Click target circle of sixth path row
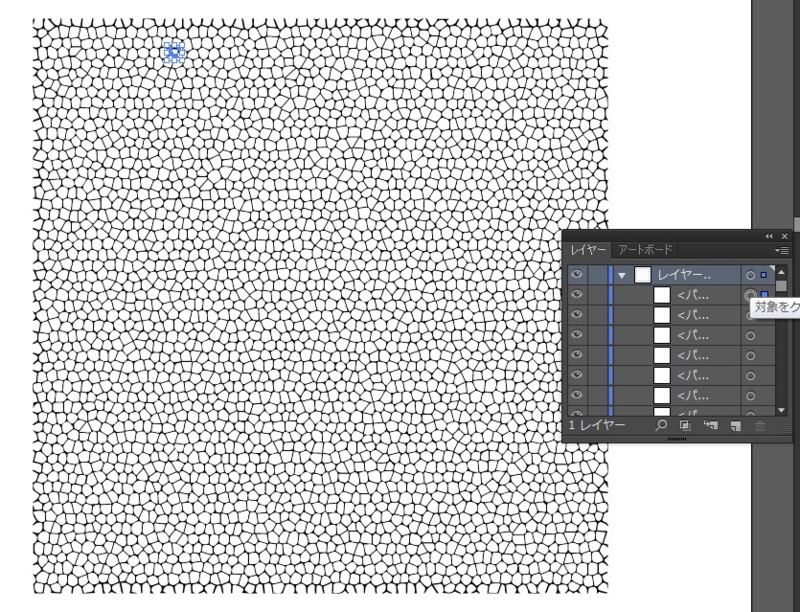Image resolution: width=800 pixels, height=612 pixels. tap(750, 396)
